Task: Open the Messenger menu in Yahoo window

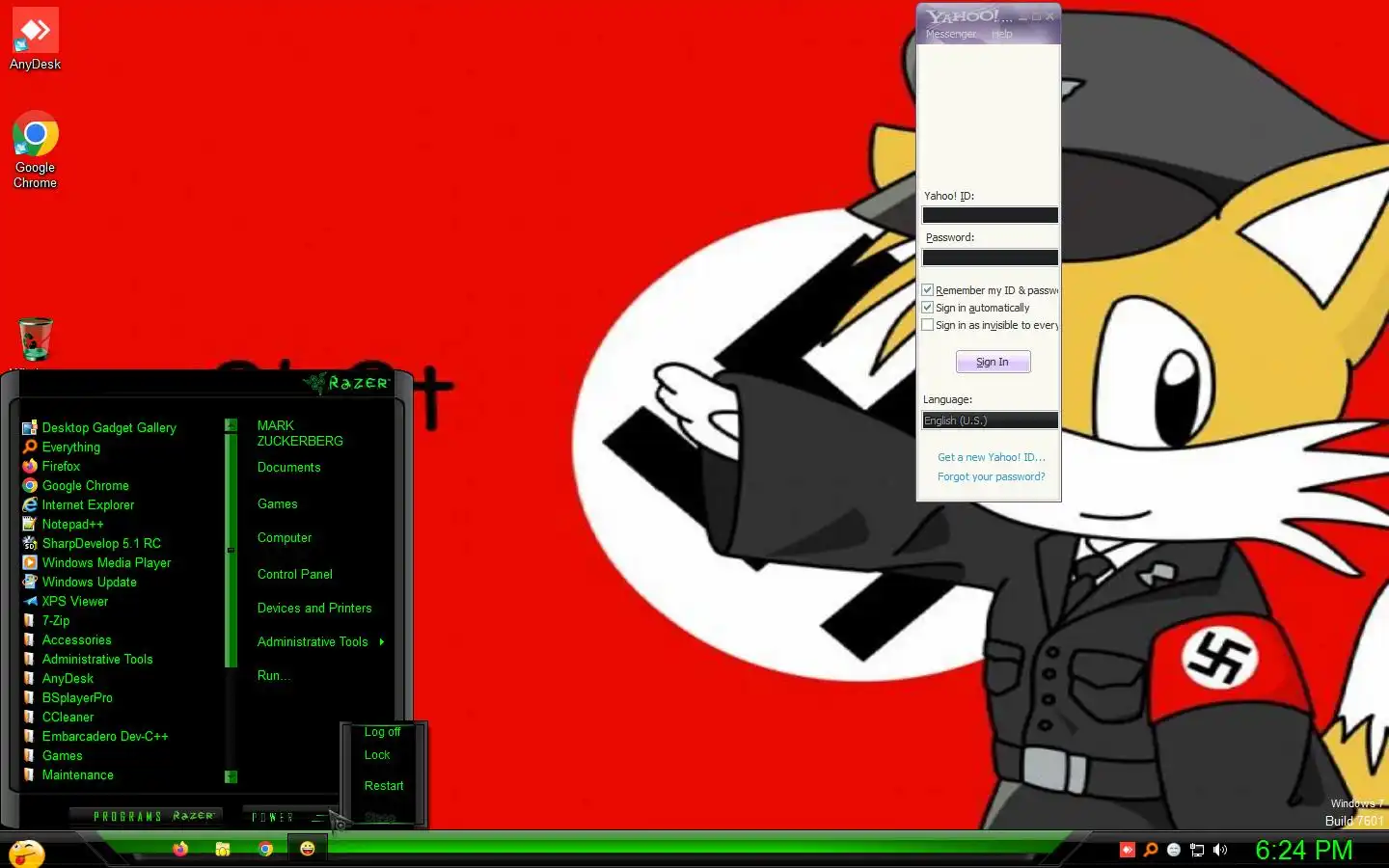Action: coord(951,34)
